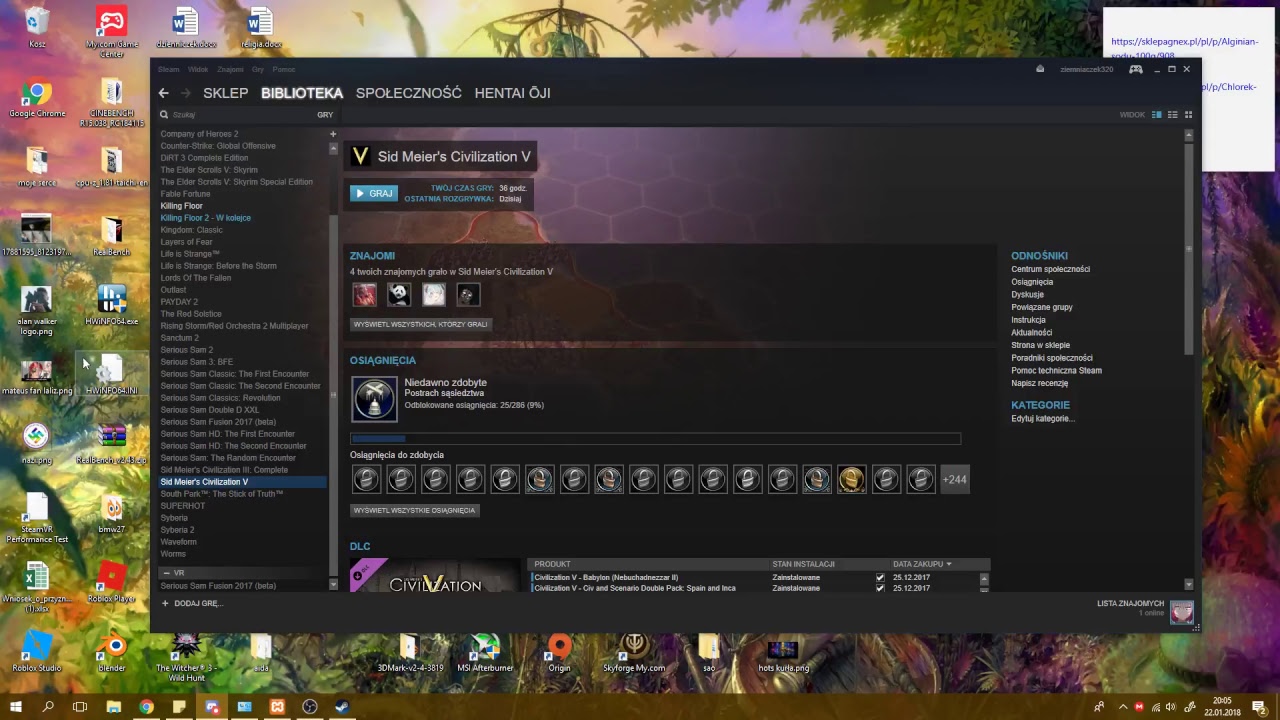Toggle install checkbox for Babylon DLC
1280x720 pixels.
880,578
